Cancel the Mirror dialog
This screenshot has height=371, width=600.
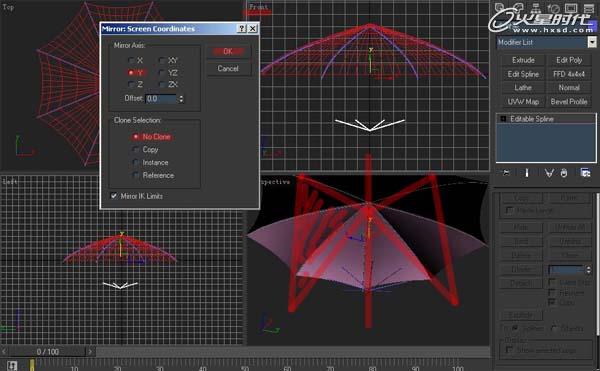tap(228, 69)
